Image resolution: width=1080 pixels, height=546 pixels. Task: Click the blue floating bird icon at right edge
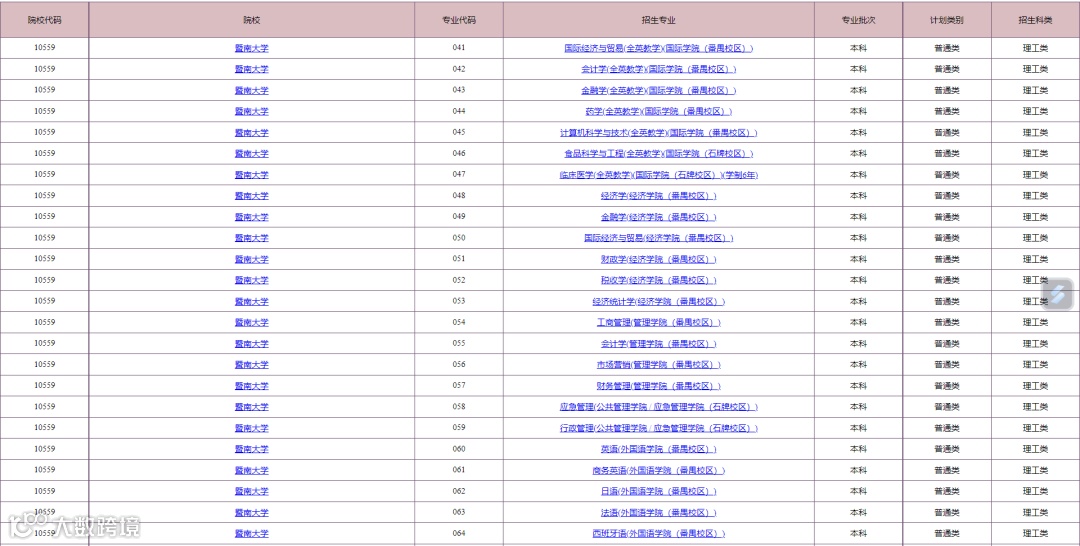click(x=1059, y=294)
